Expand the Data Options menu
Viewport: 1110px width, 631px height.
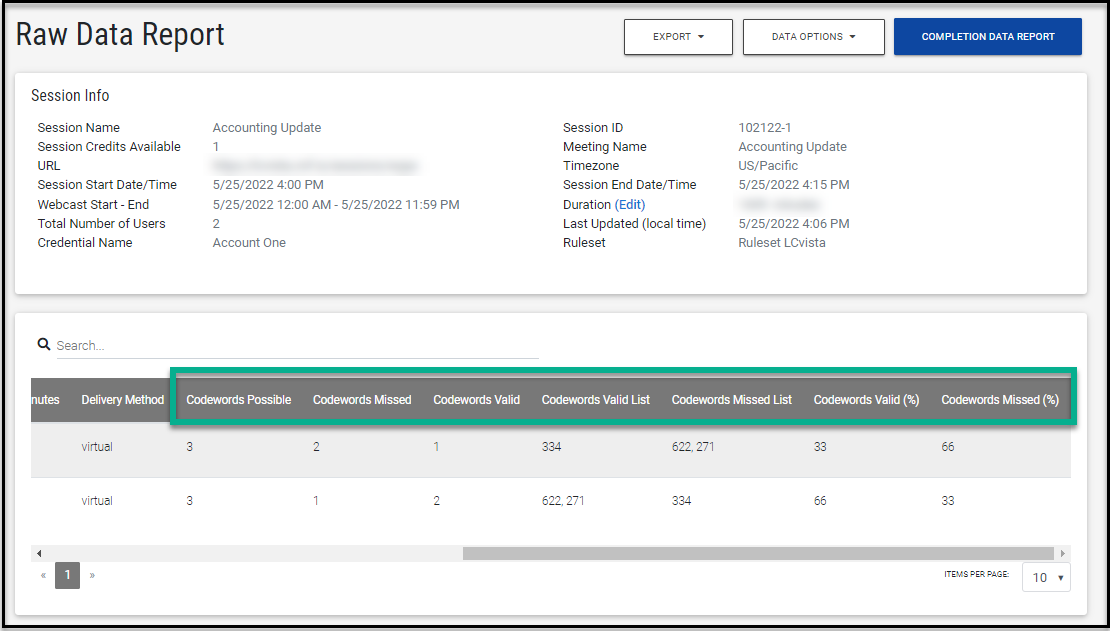[x=813, y=37]
